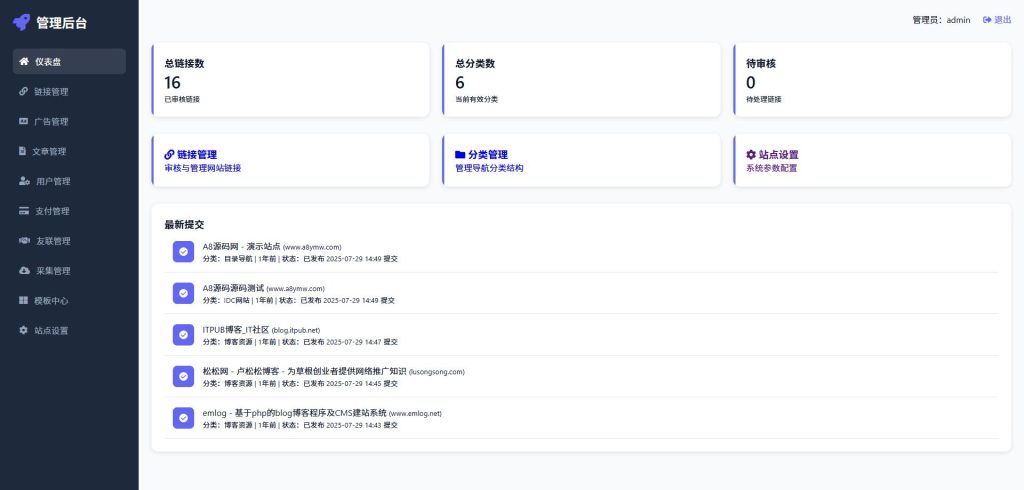The height and width of the screenshot is (490, 1024).
Task: Click the document icon beside 文章管理
Action: [22, 151]
